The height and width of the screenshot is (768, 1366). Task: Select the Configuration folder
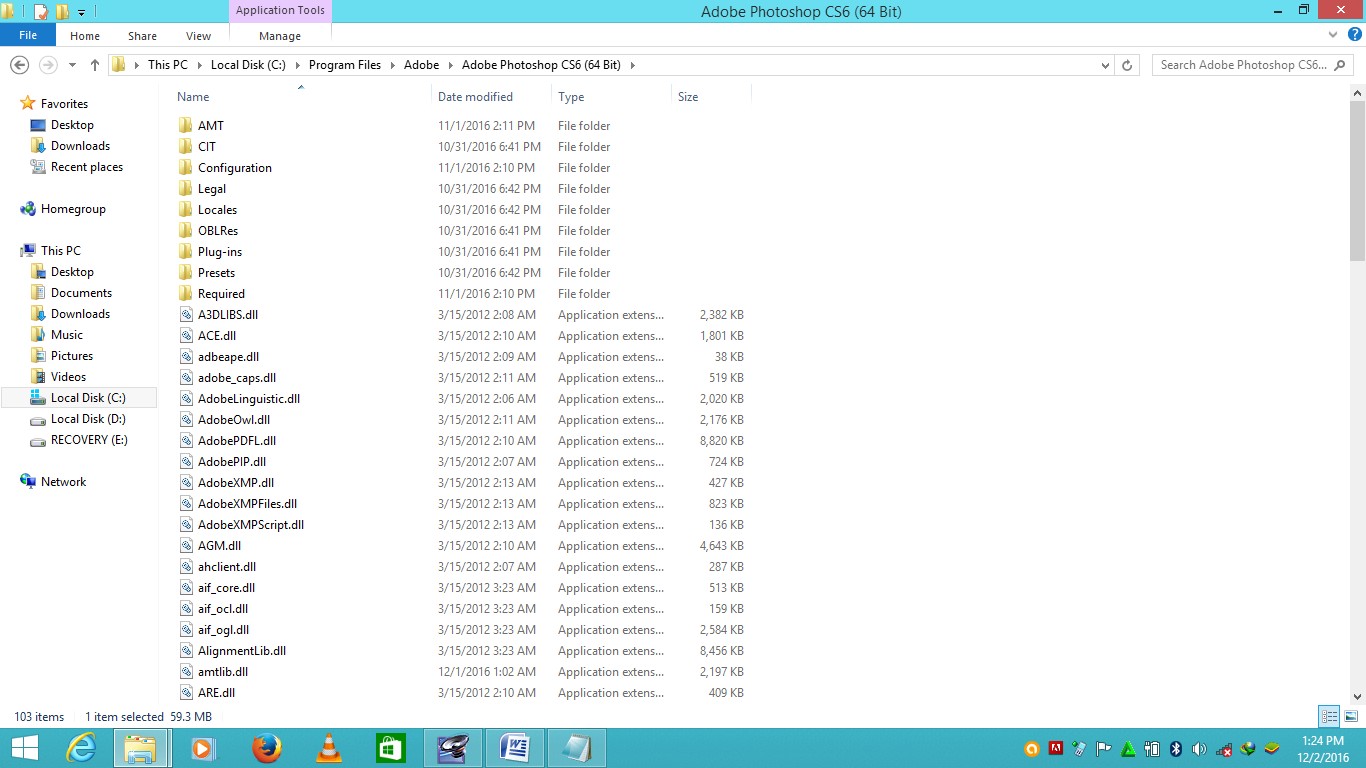[235, 168]
